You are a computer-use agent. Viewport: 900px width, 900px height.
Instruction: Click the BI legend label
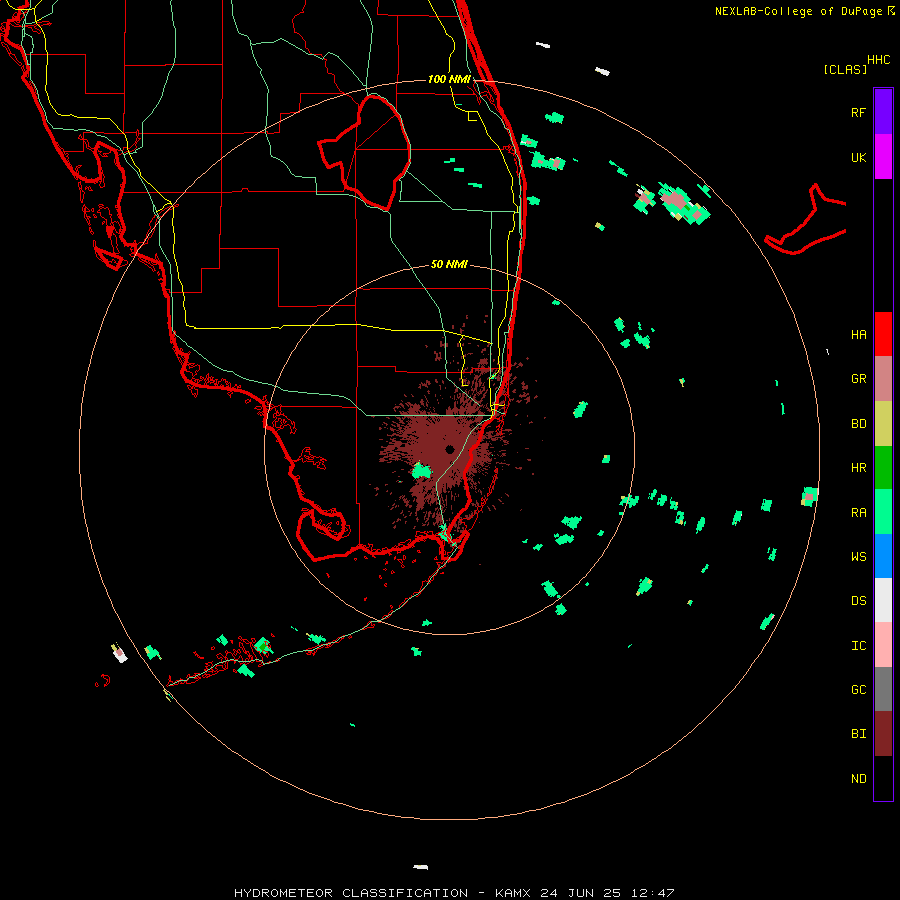(858, 734)
